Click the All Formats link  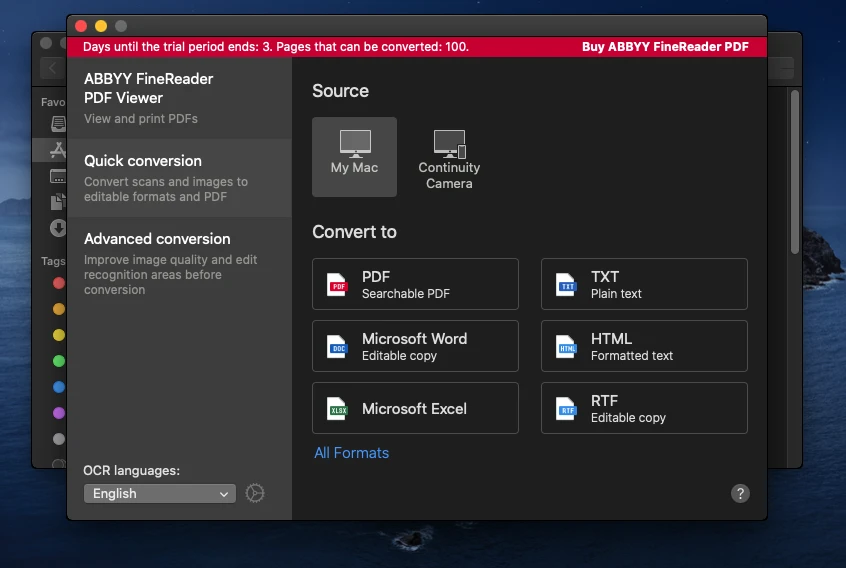click(x=351, y=453)
